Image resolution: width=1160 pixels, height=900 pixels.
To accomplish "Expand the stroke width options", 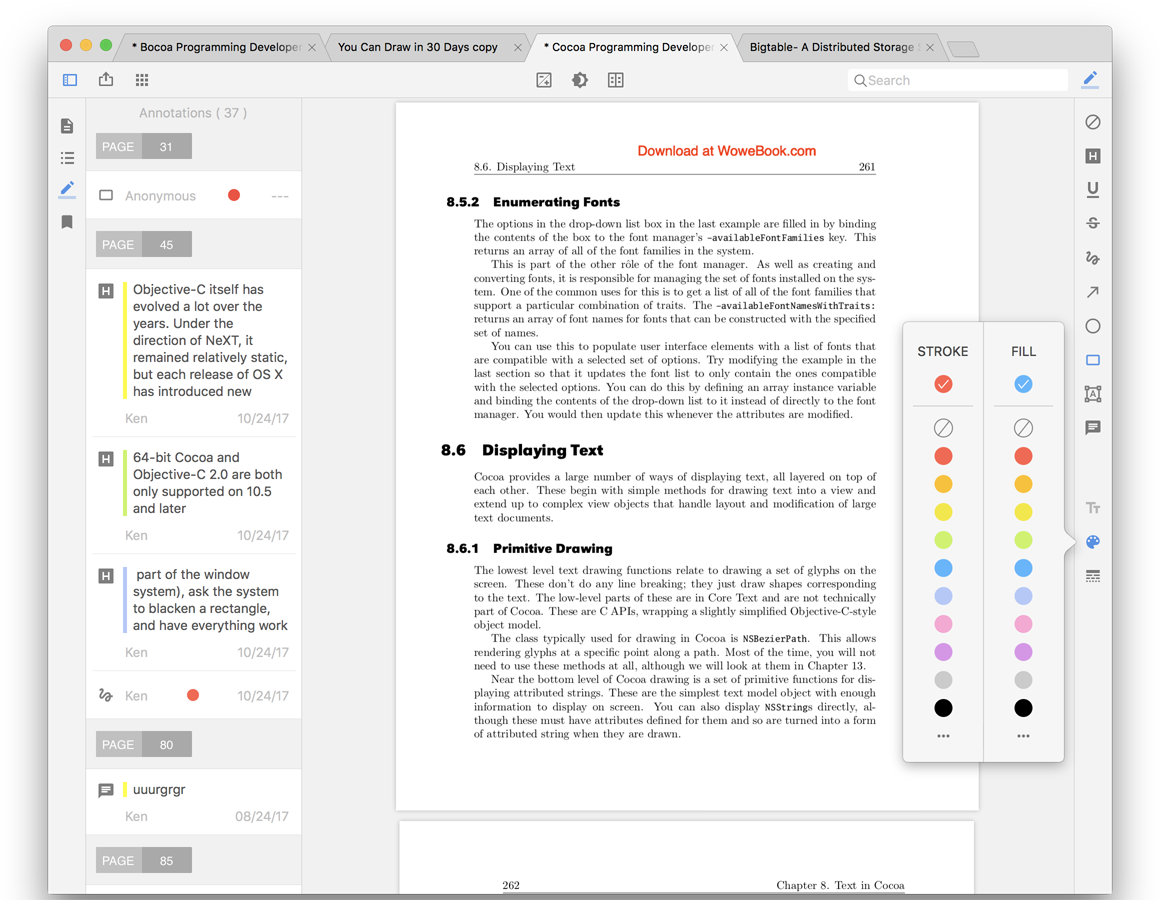I will coord(1092,575).
